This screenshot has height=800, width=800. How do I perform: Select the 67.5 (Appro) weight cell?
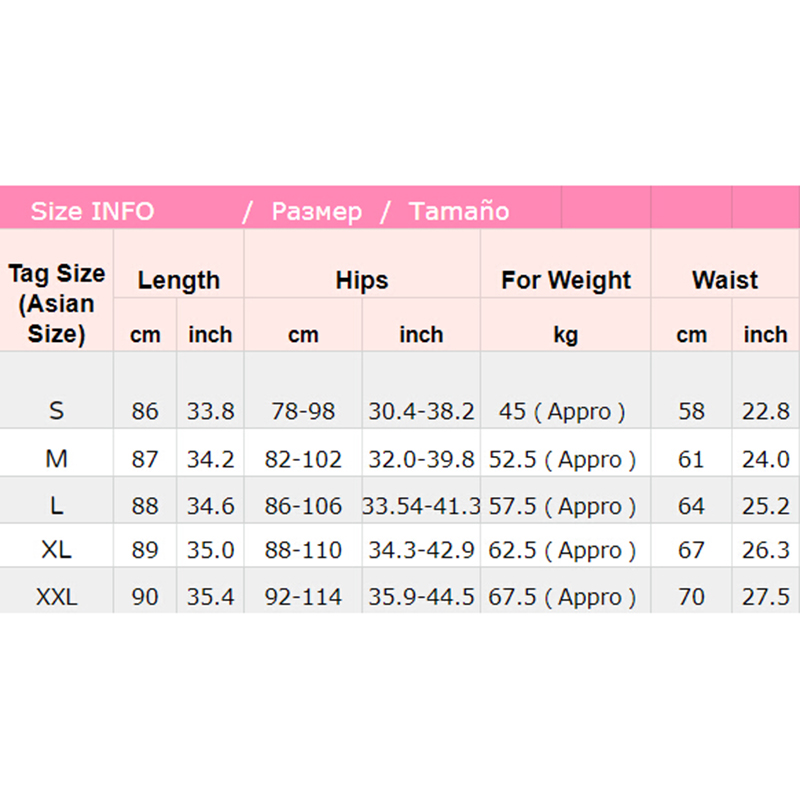click(563, 597)
